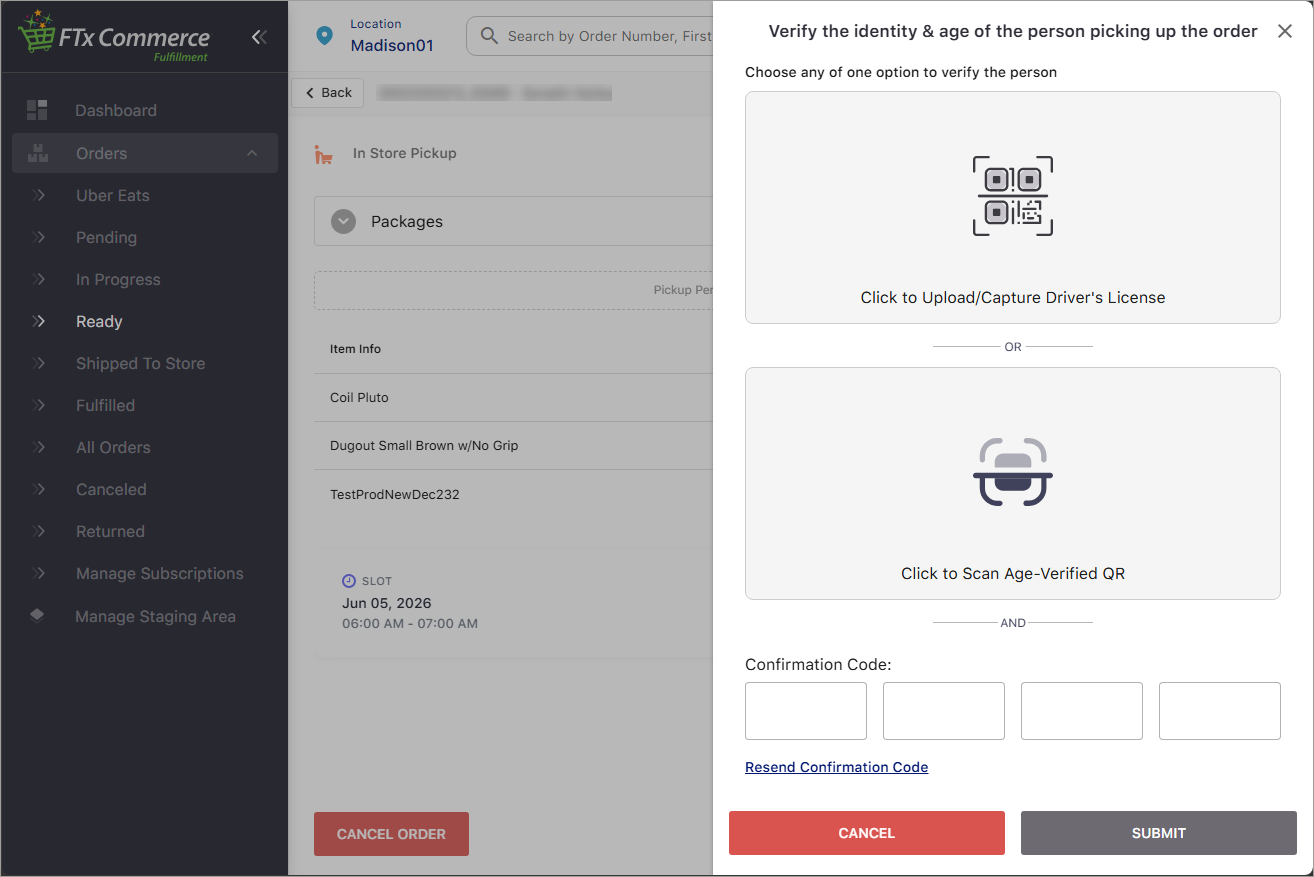Click the first confirmation code box
The height and width of the screenshot is (877, 1314).
pyautogui.click(x=806, y=711)
